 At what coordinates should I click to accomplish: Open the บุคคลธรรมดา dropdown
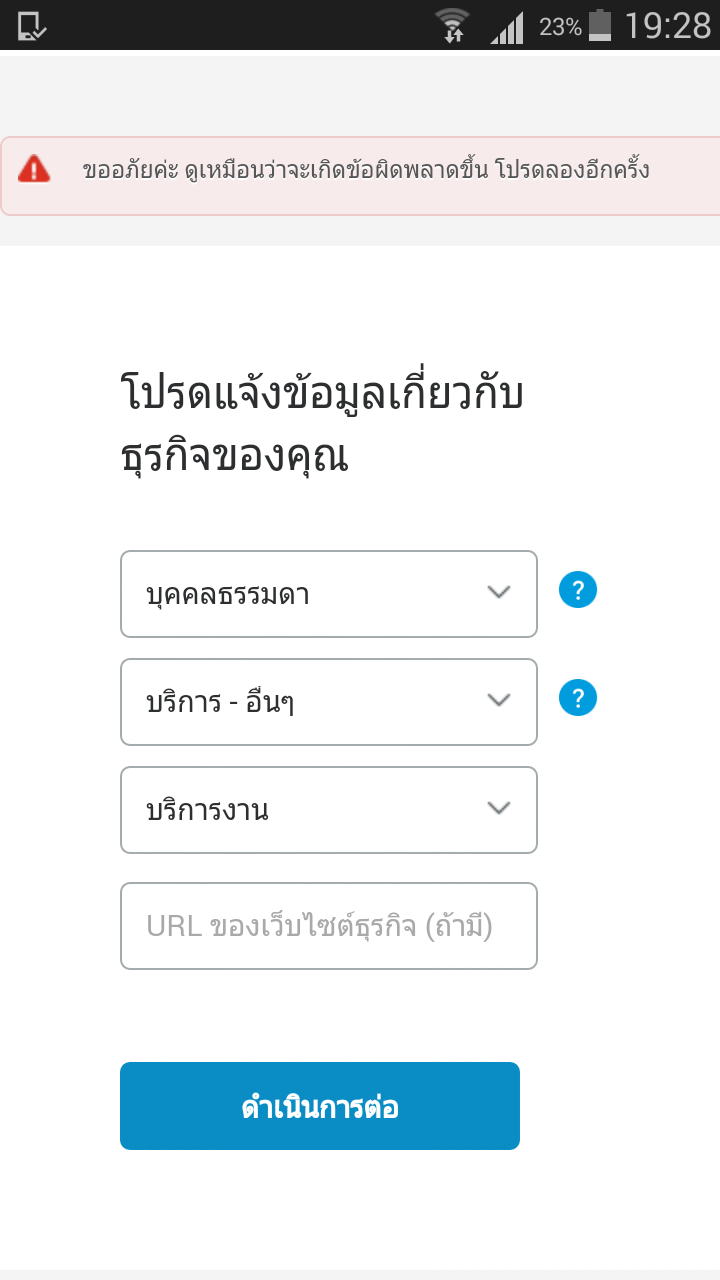pyautogui.click(x=329, y=594)
